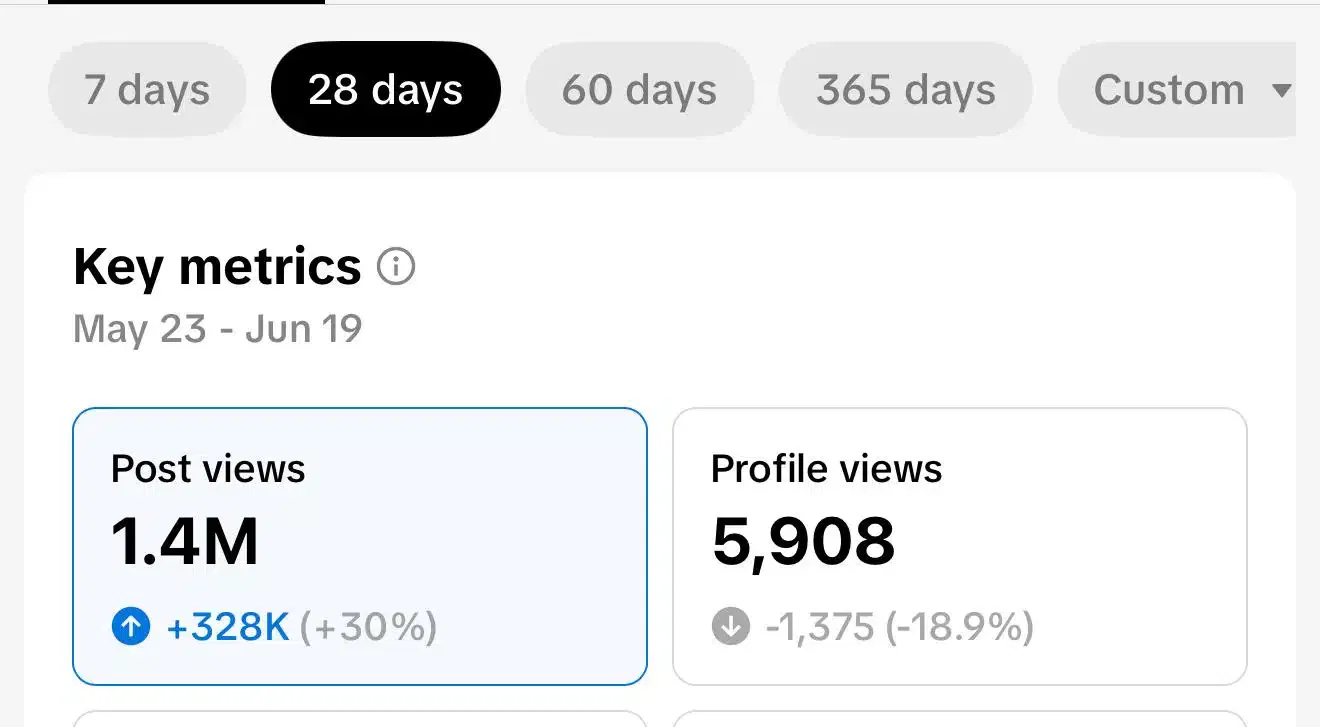Show metrics for 365 days
The height and width of the screenshot is (727, 1320).
pos(905,90)
